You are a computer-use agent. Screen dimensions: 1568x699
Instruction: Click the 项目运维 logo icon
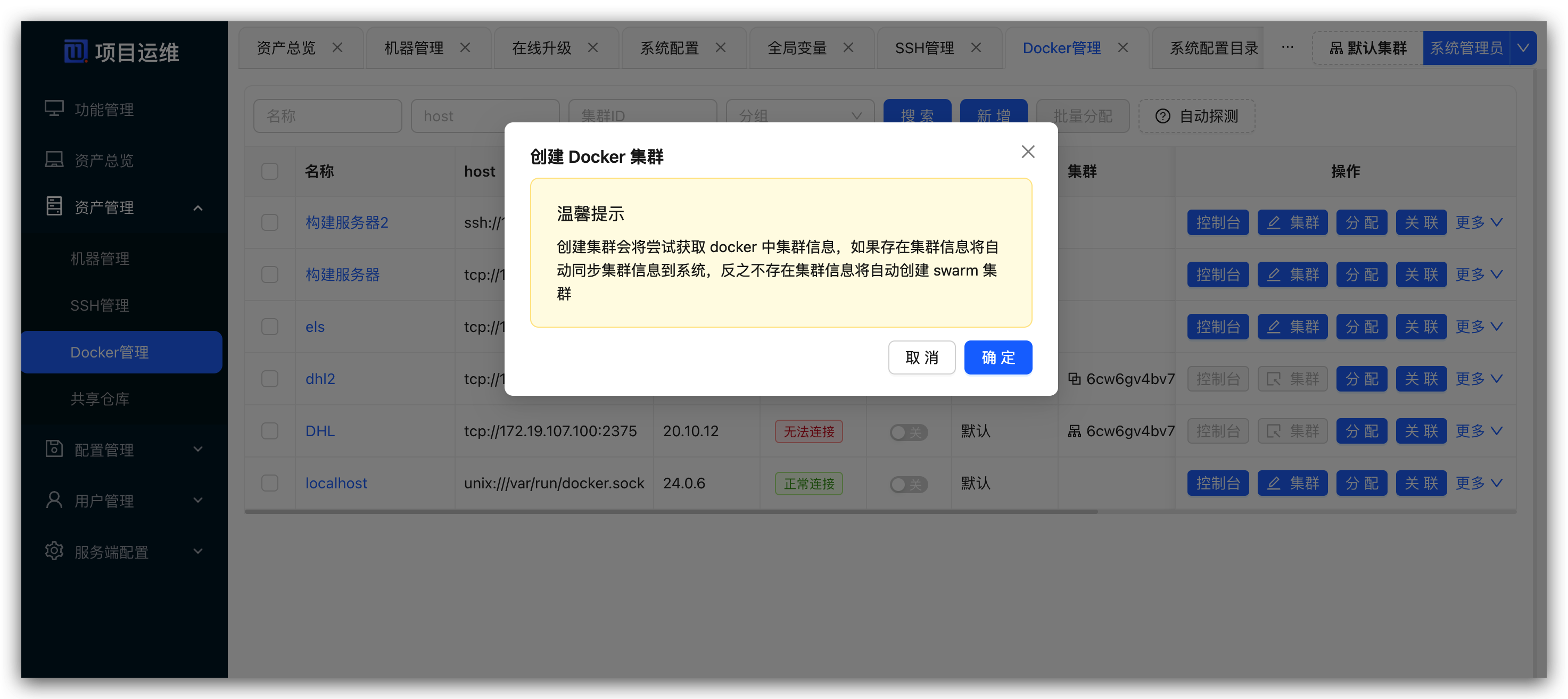76,51
